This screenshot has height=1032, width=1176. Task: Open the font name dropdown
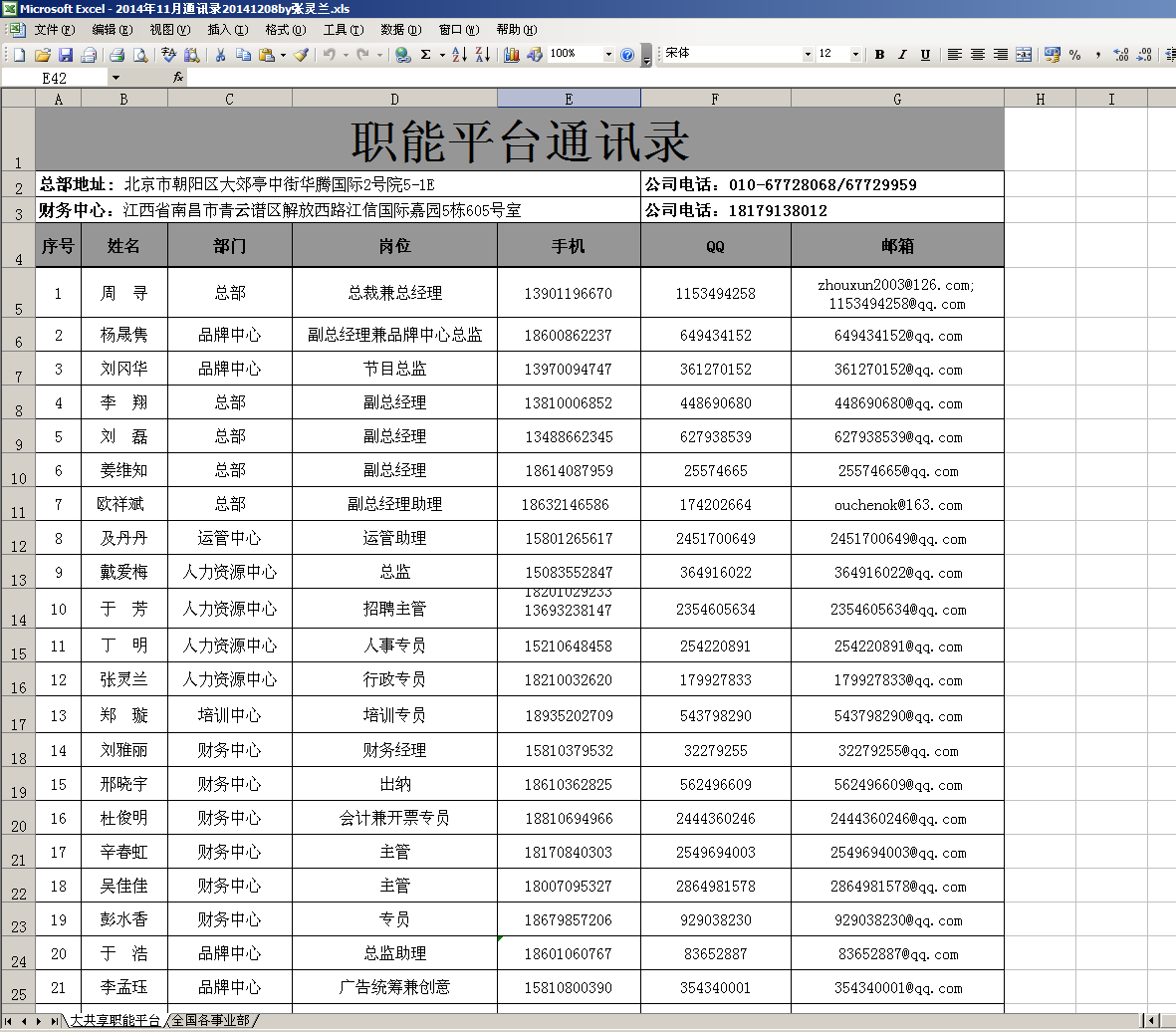pos(808,54)
